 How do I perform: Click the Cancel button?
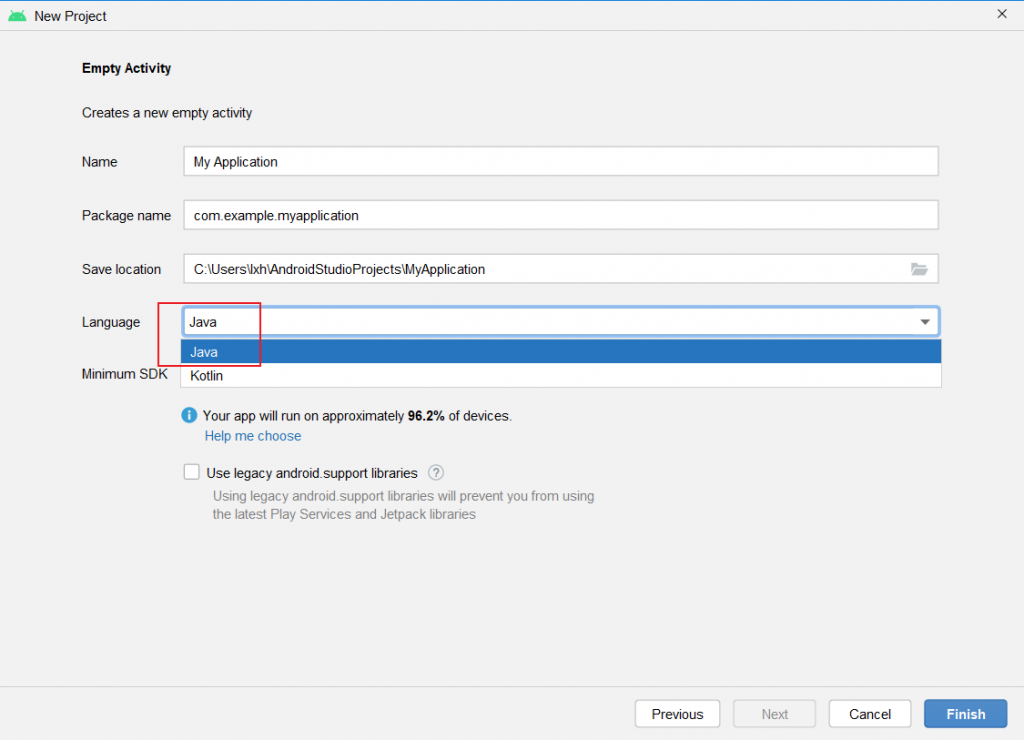(x=869, y=714)
